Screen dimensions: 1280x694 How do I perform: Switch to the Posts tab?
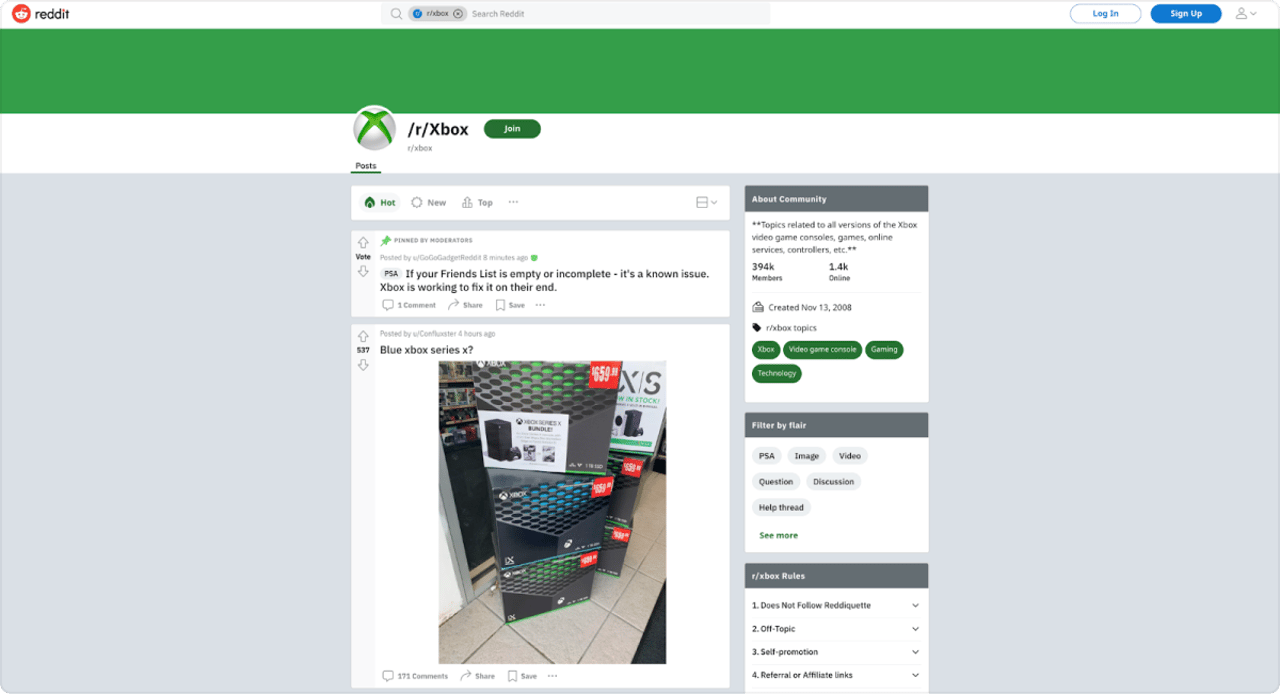pyautogui.click(x=365, y=165)
